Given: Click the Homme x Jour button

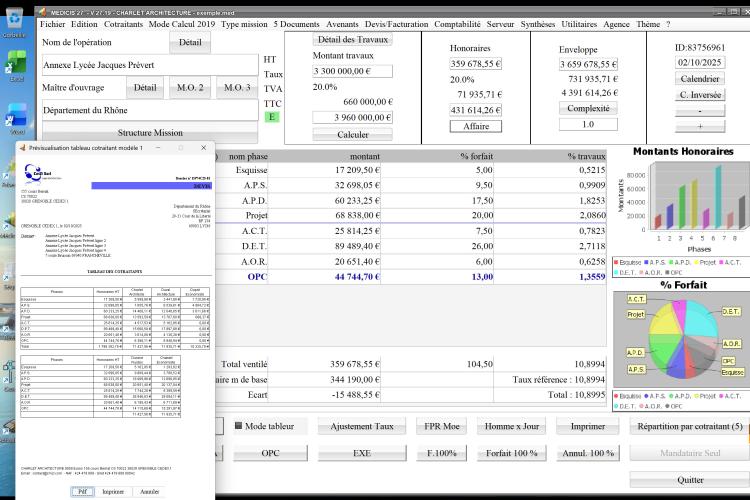Looking at the screenshot, I should pyautogui.click(x=512, y=426).
